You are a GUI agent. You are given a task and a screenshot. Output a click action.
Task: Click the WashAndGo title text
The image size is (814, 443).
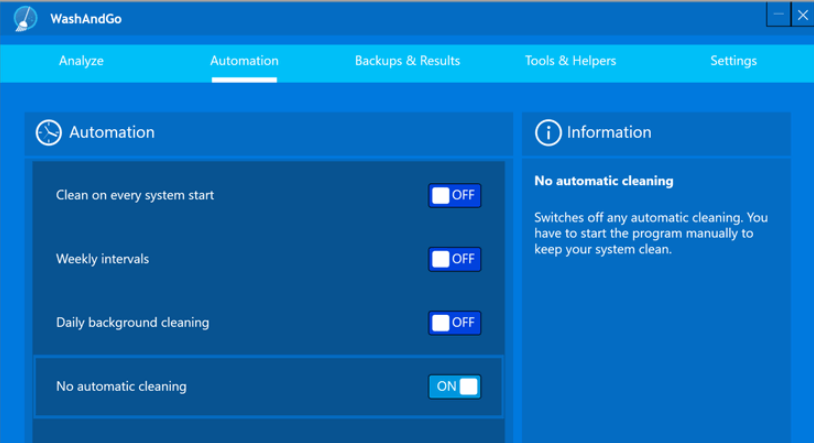[86, 19]
